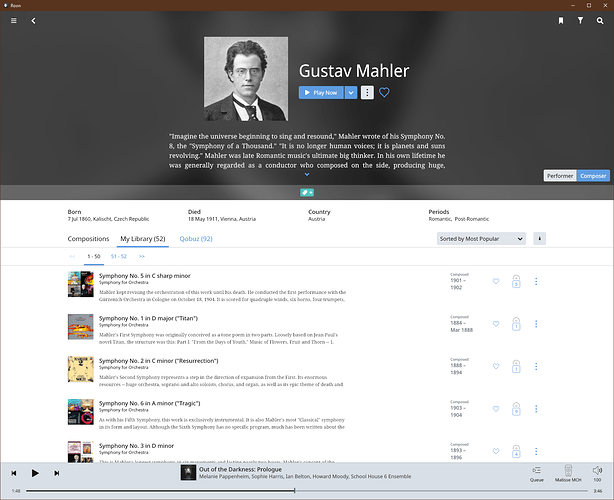614x500 pixels.
Task: Open Symphony No. 6 in A minor ("Tragic")
Action: [x=150, y=403]
